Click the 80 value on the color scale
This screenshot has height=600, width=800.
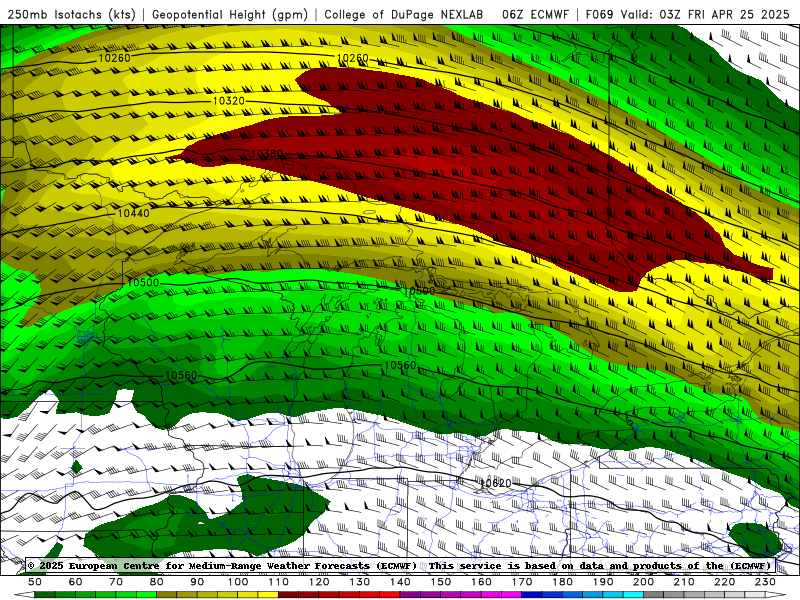(x=157, y=582)
